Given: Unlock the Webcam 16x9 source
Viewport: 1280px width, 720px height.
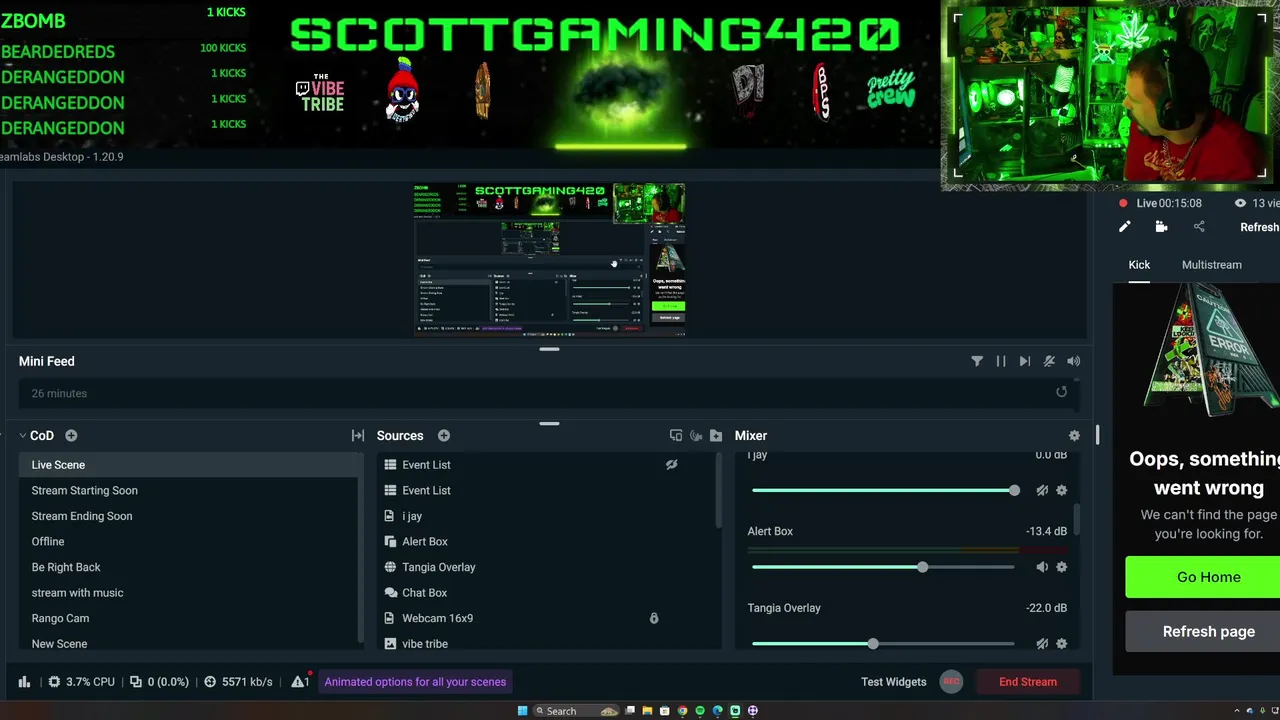Looking at the screenshot, I should [654, 618].
